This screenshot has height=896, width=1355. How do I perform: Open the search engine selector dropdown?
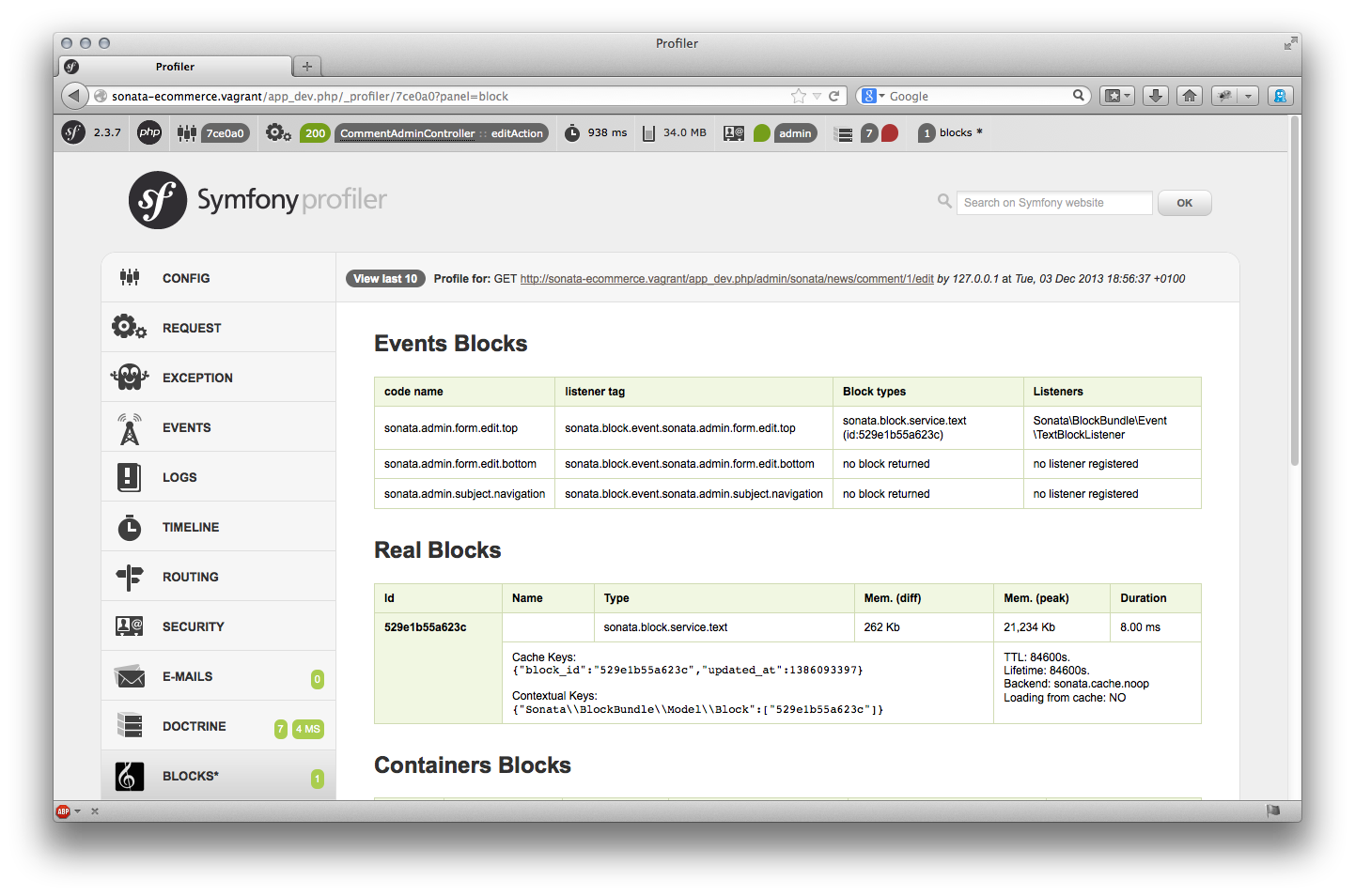873,96
